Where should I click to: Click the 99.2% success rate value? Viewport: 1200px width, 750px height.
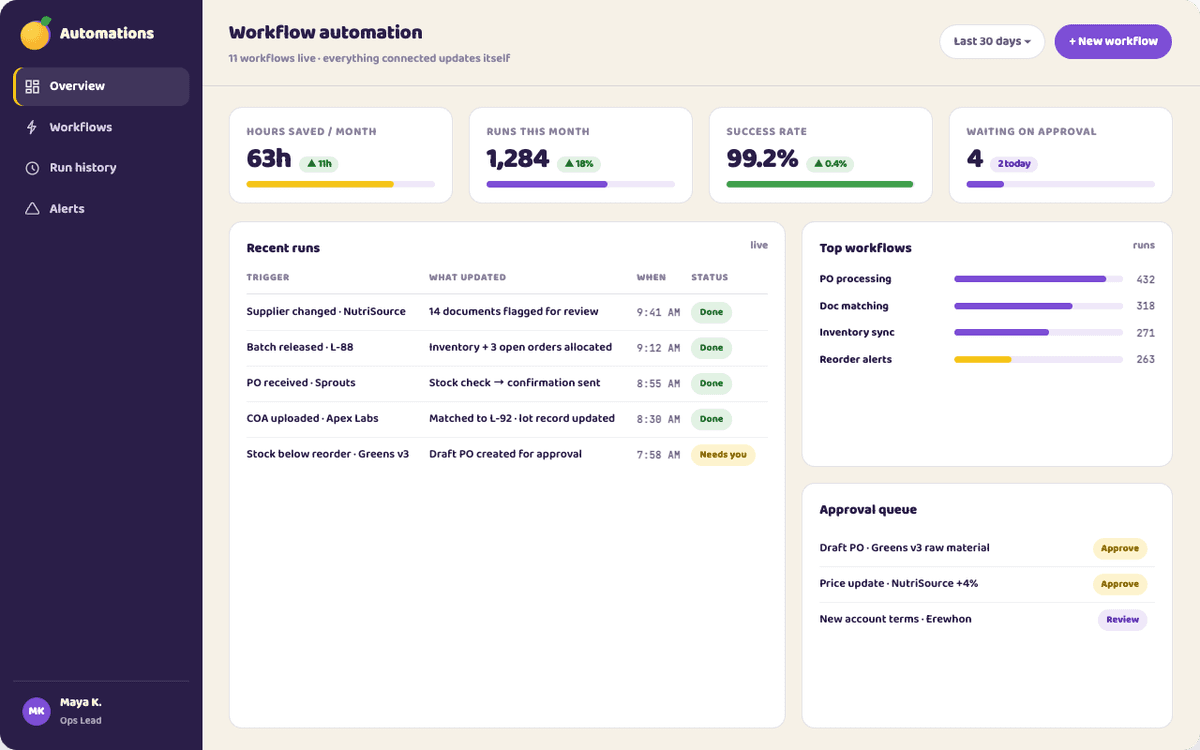click(x=763, y=159)
